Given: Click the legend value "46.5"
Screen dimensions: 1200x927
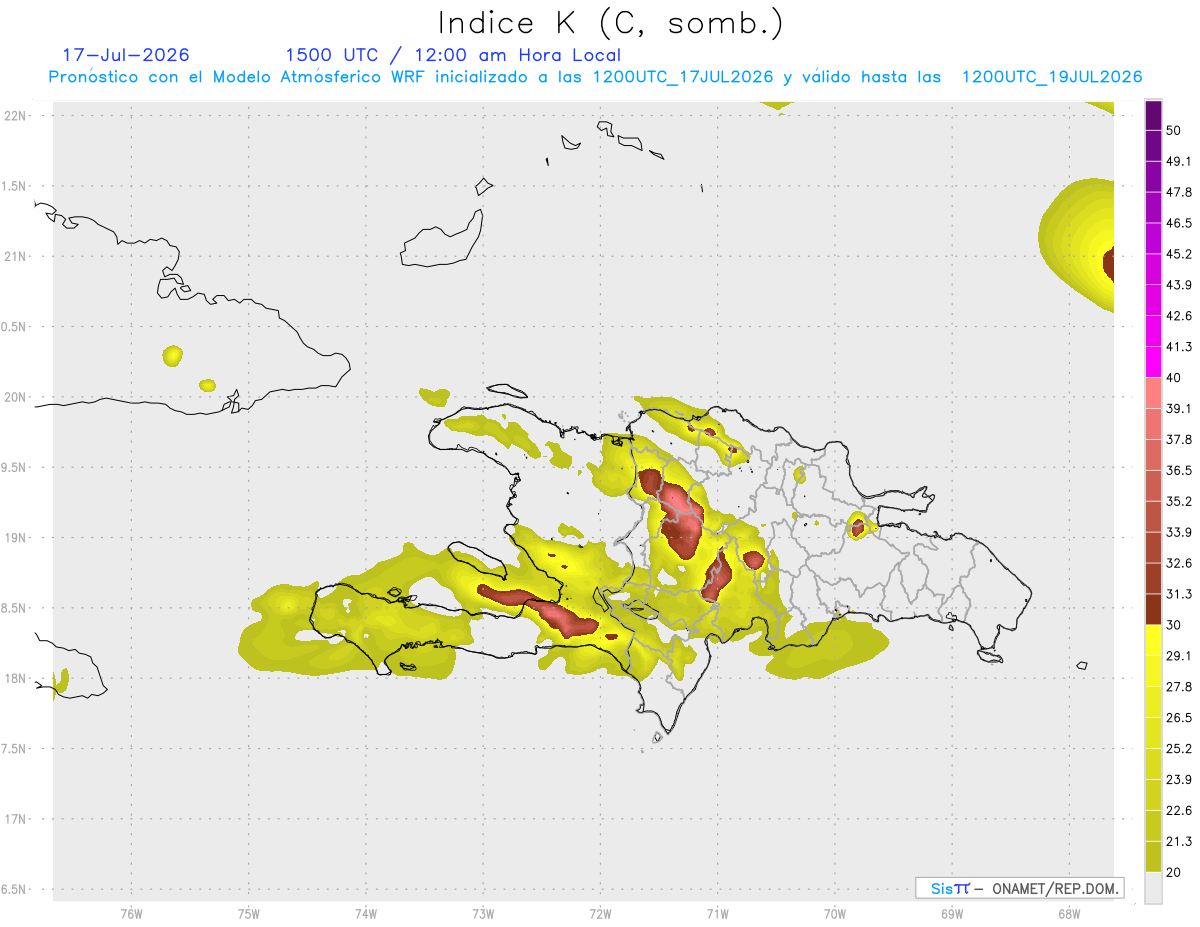Looking at the screenshot, I should click(x=1179, y=223).
